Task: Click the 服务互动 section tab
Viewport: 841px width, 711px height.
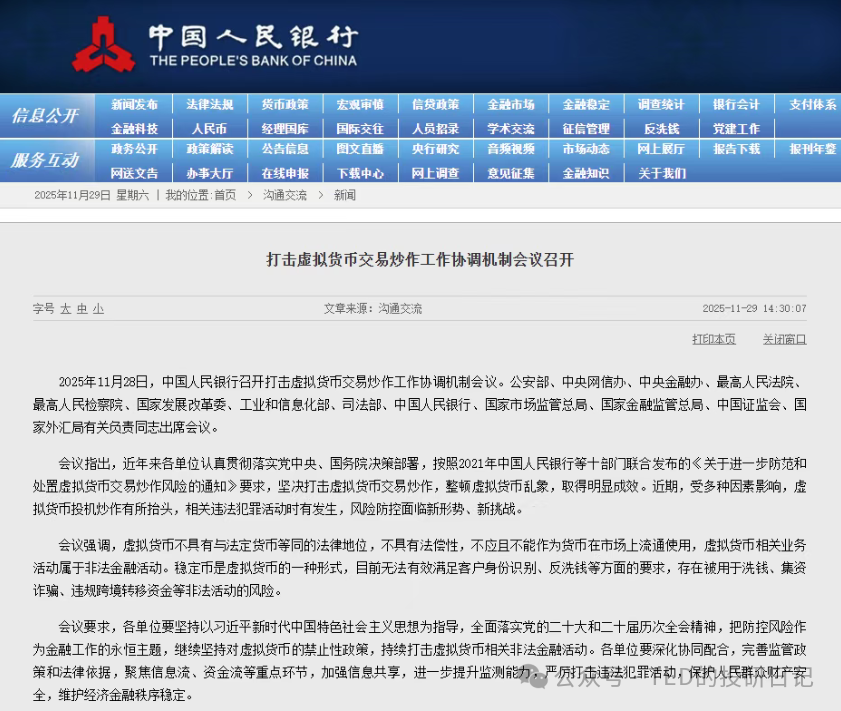Action: click(44, 161)
